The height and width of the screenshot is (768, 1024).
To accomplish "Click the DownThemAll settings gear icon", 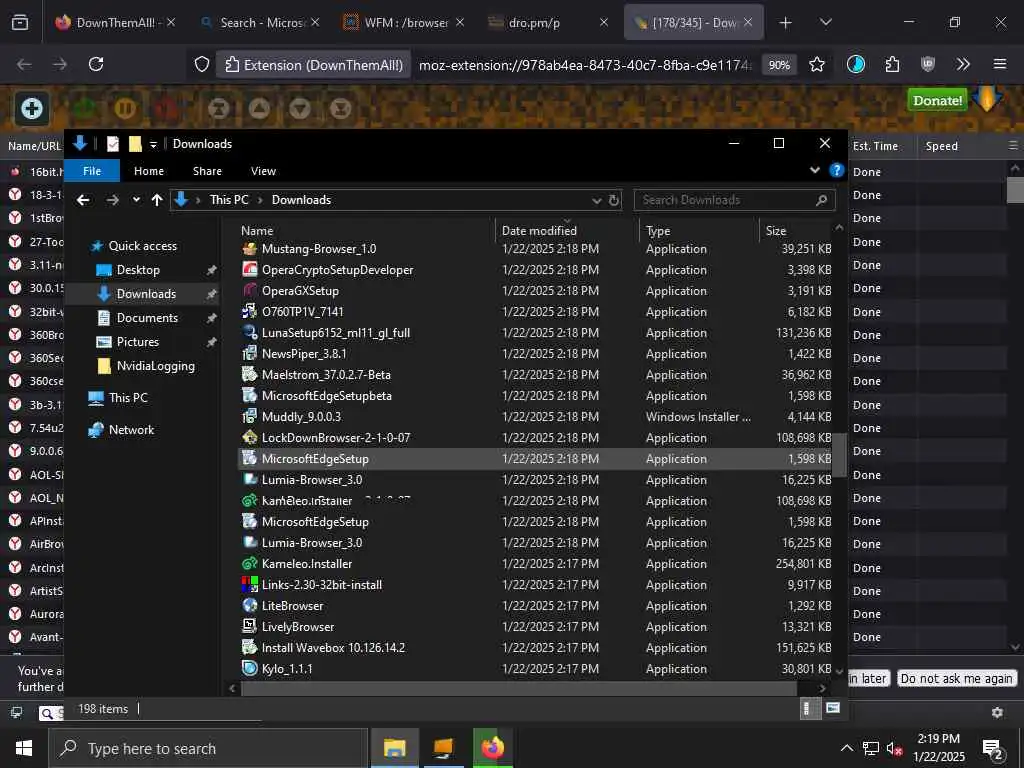I will 997,712.
